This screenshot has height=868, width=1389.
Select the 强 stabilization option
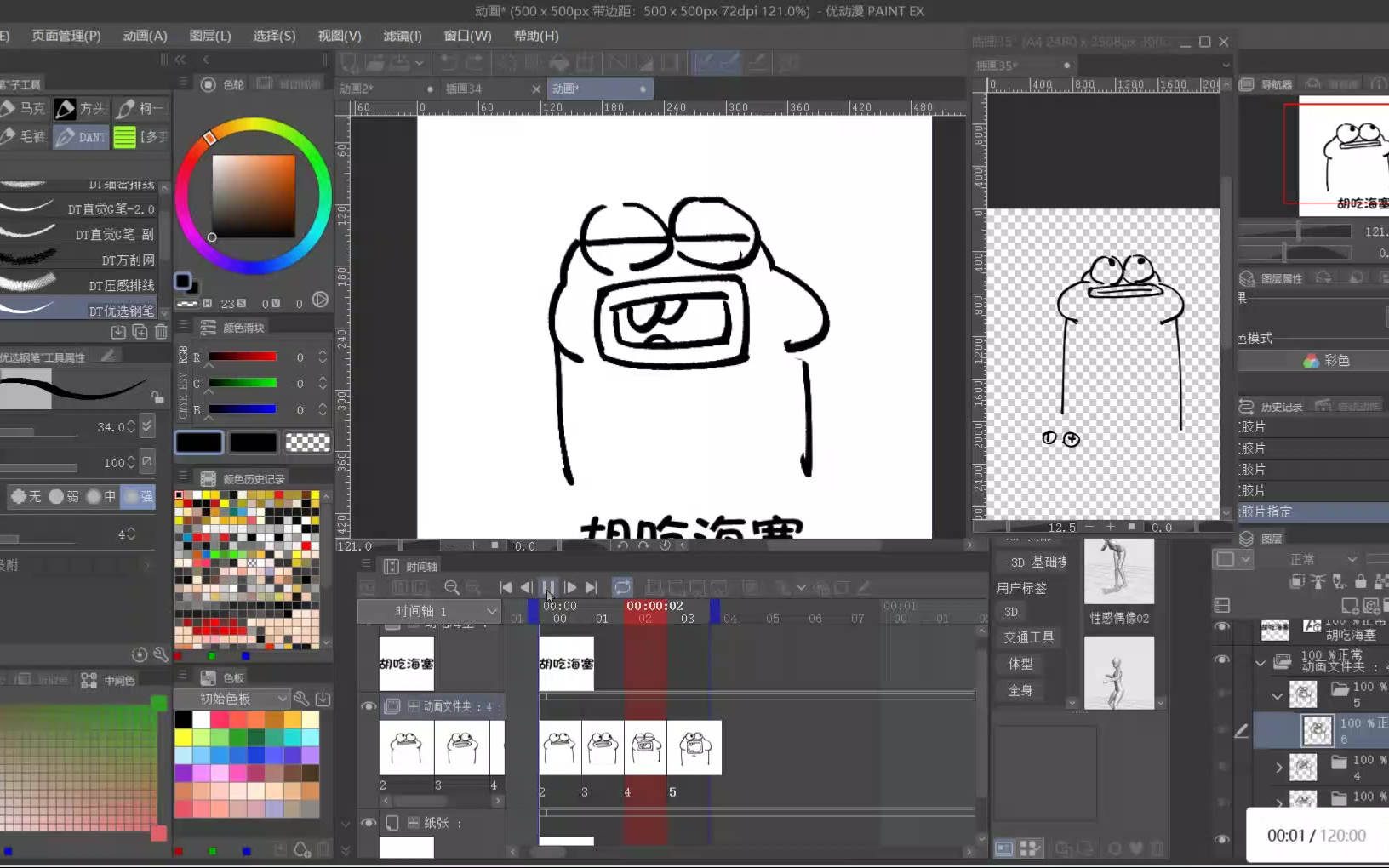[139, 496]
